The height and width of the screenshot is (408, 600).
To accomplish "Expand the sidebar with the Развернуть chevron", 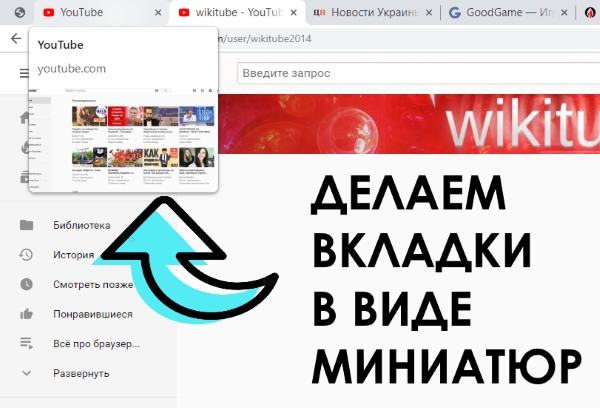I will pyautogui.click(x=26, y=374).
